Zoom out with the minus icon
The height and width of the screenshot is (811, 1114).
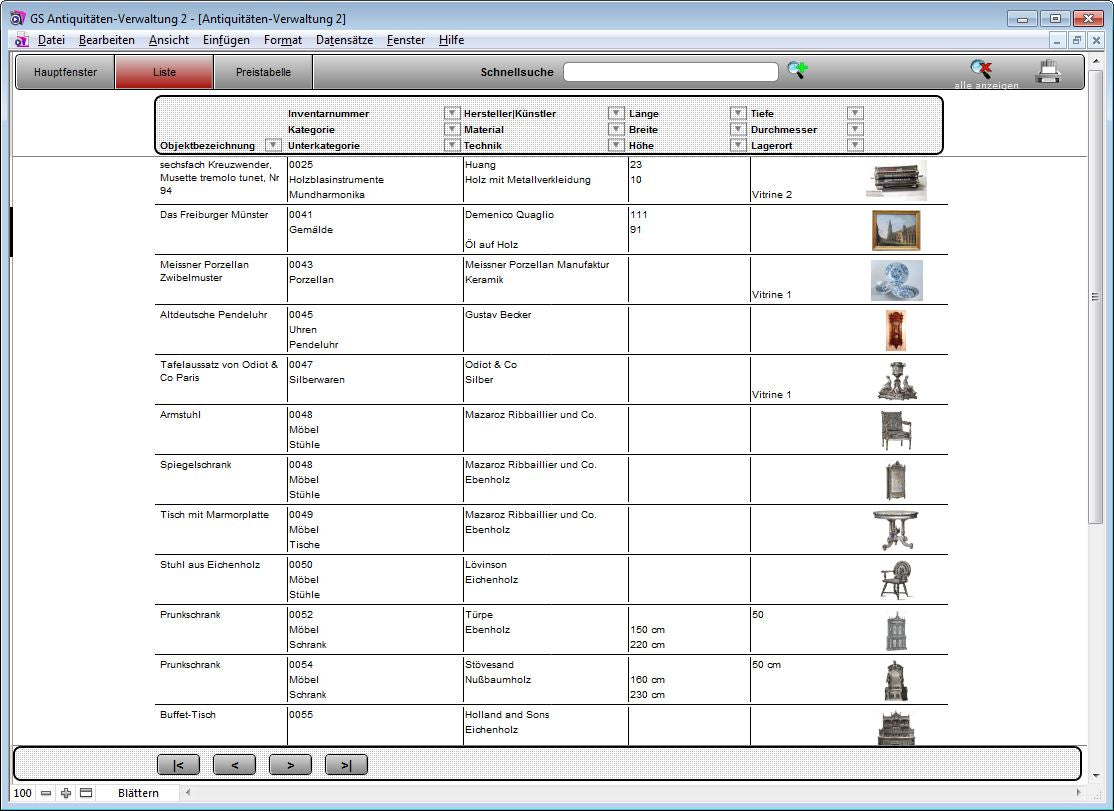46,793
